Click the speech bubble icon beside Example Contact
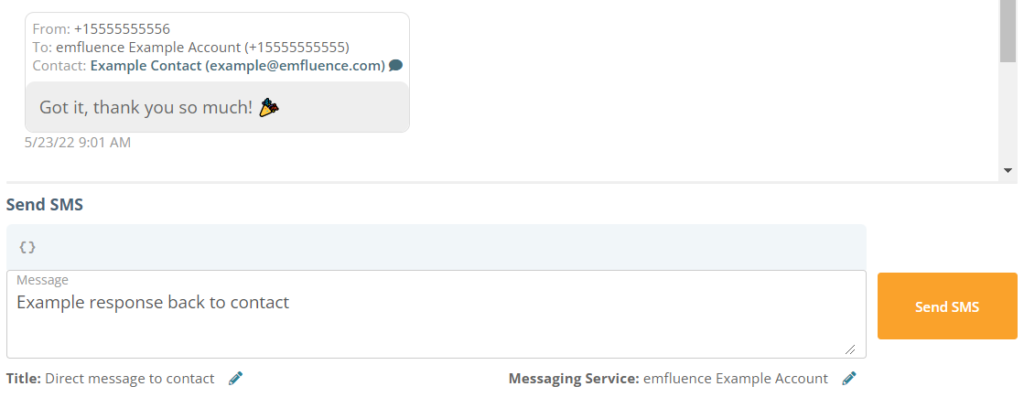Image resolution: width=1024 pixels, height=408 pixels. click(395, 65)
